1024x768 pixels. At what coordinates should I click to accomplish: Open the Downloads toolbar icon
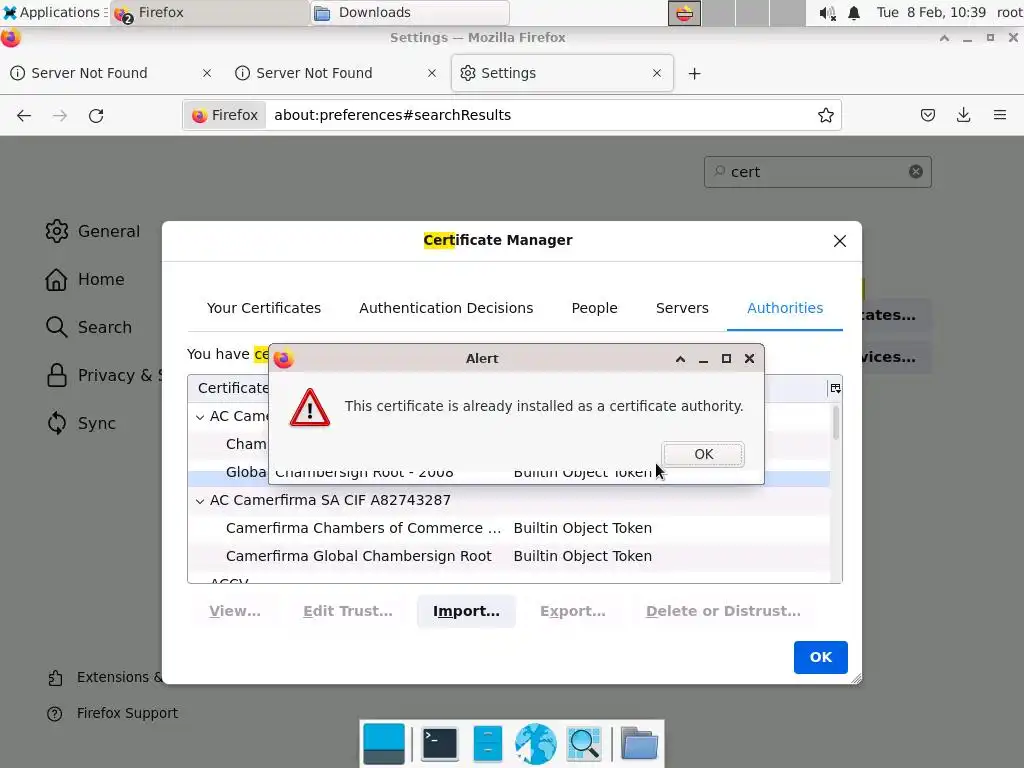point(963,116)
